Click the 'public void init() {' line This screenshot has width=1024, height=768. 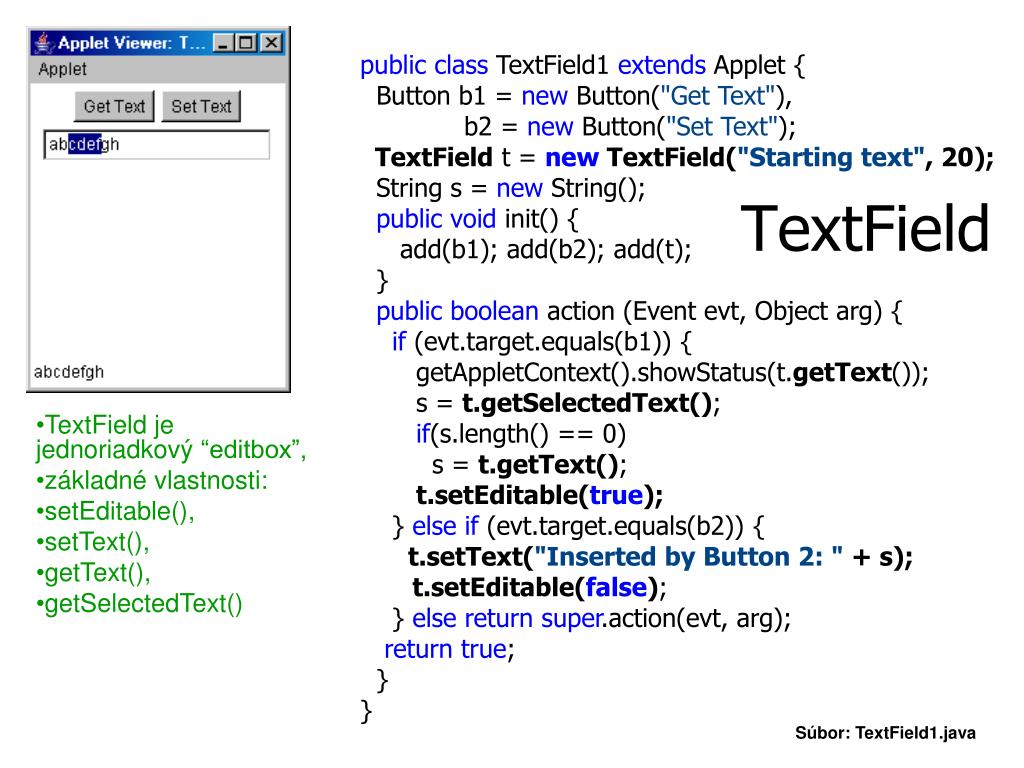(x=477, y=219)
